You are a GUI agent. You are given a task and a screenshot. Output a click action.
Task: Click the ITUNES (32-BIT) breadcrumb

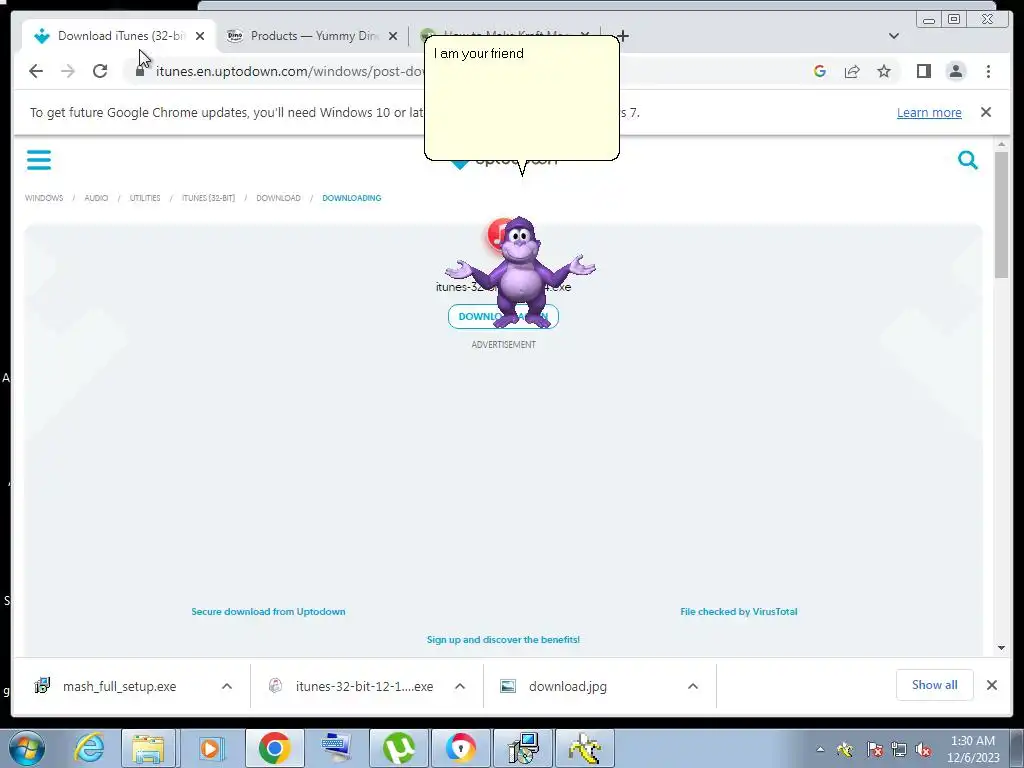(x=208, y=198)
